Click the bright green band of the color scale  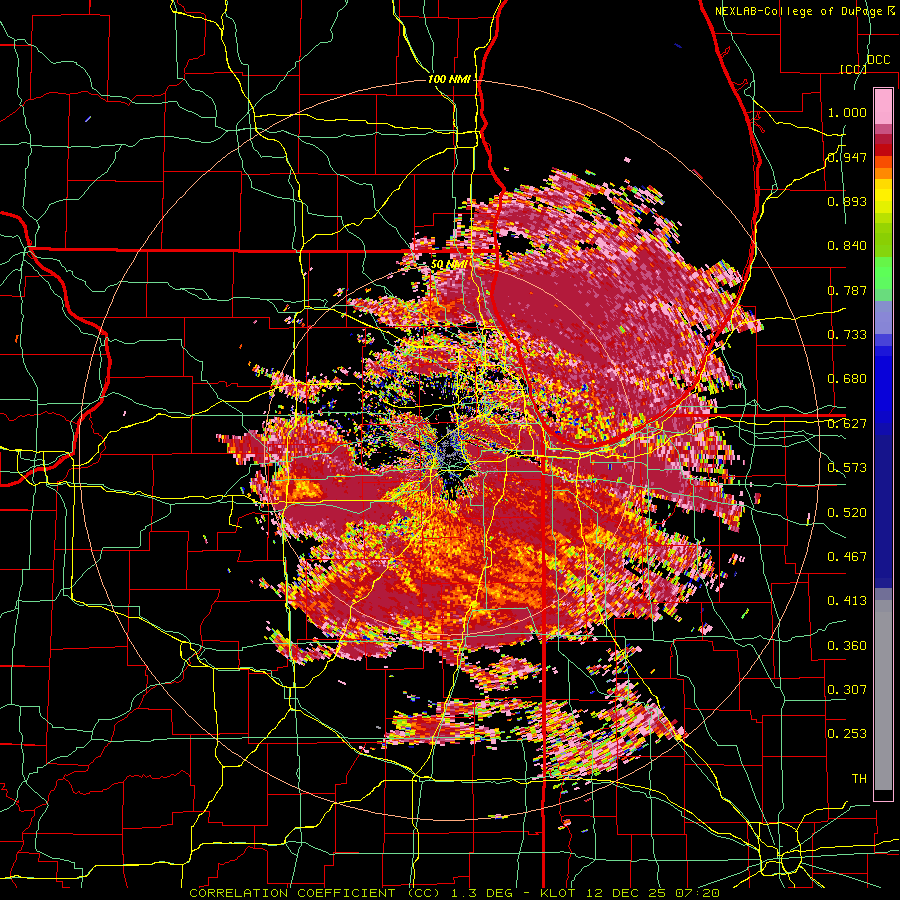point(883,273)
